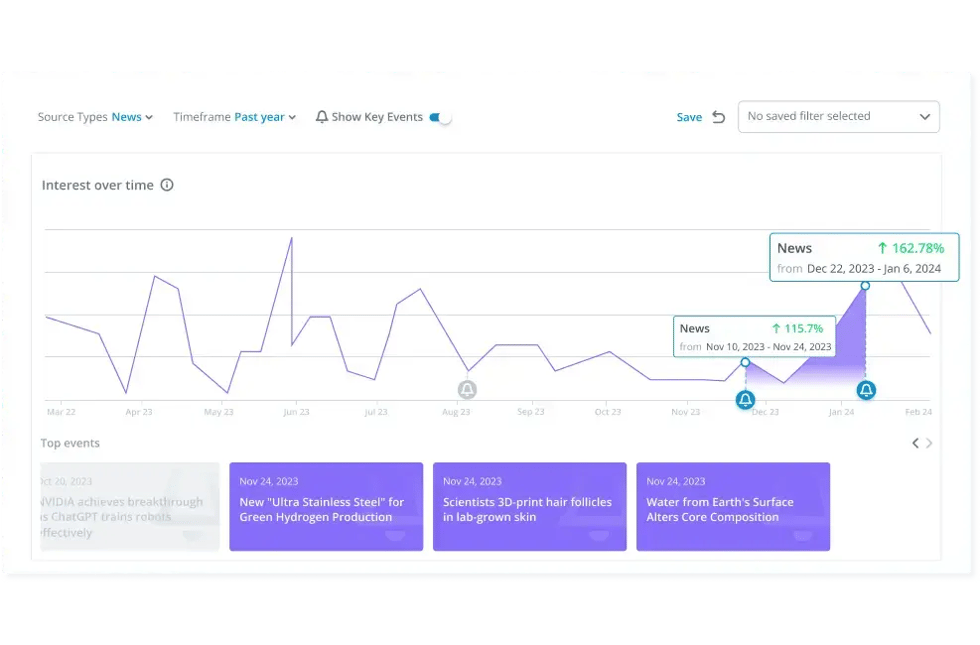Open the Timeframe Past year dropdown

tap(262, 117)
